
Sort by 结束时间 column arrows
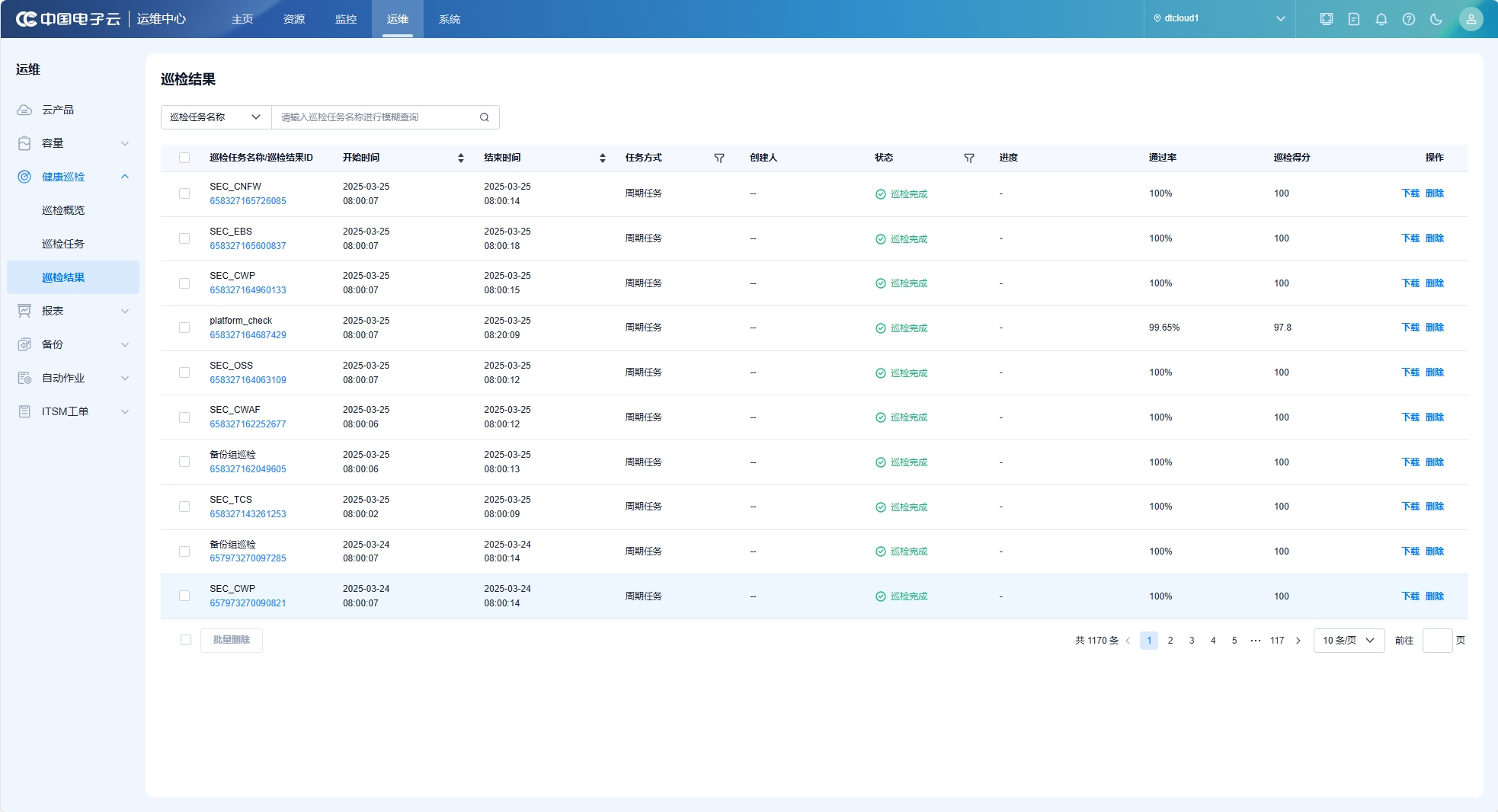coord(603,158)
